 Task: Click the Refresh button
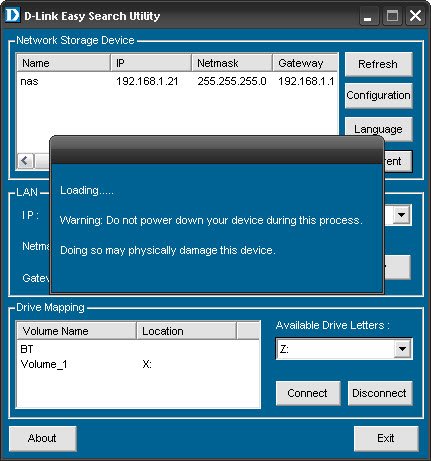click(x=378, y=64)
